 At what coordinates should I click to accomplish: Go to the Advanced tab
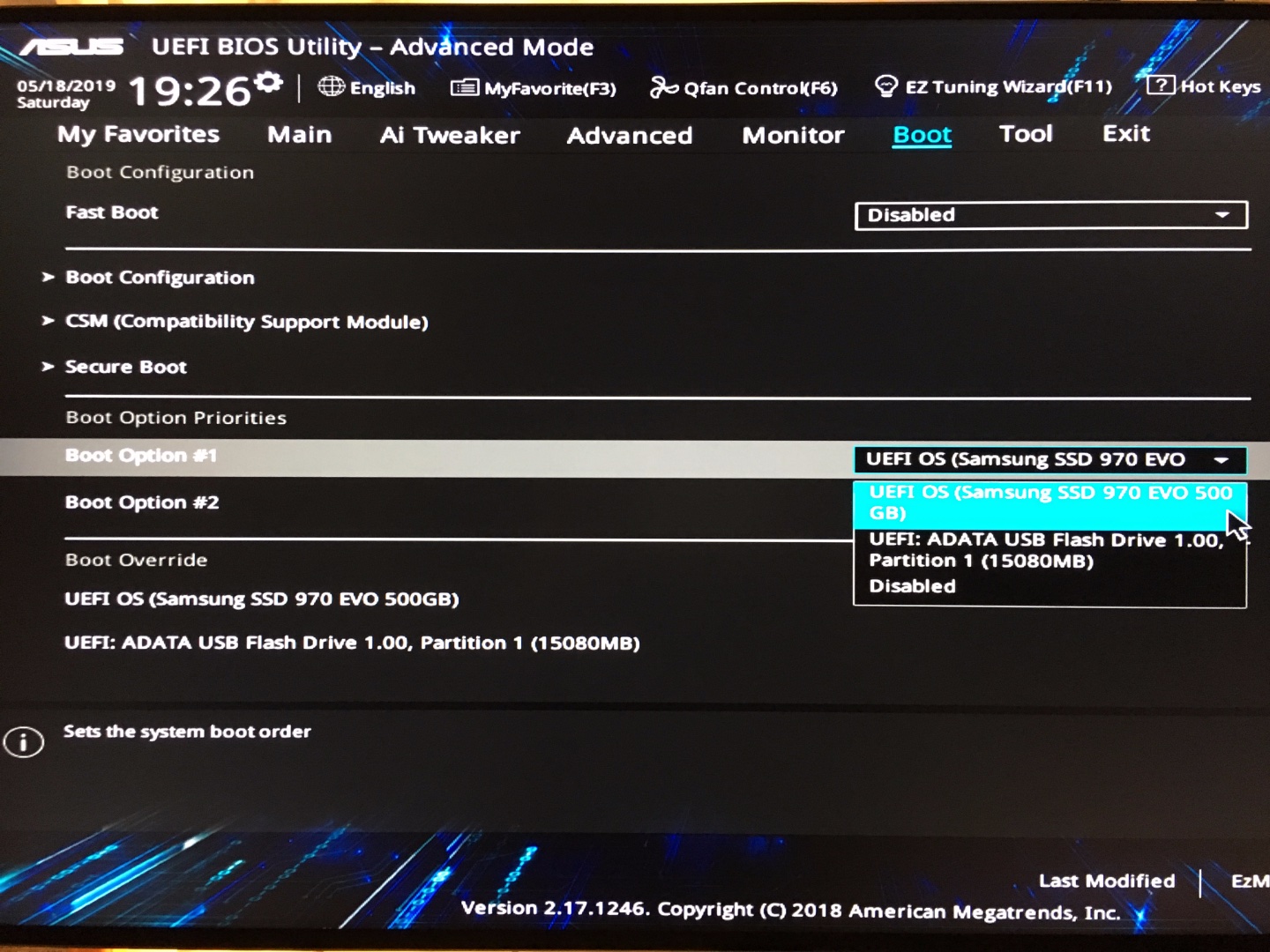[x=630, y=136]
